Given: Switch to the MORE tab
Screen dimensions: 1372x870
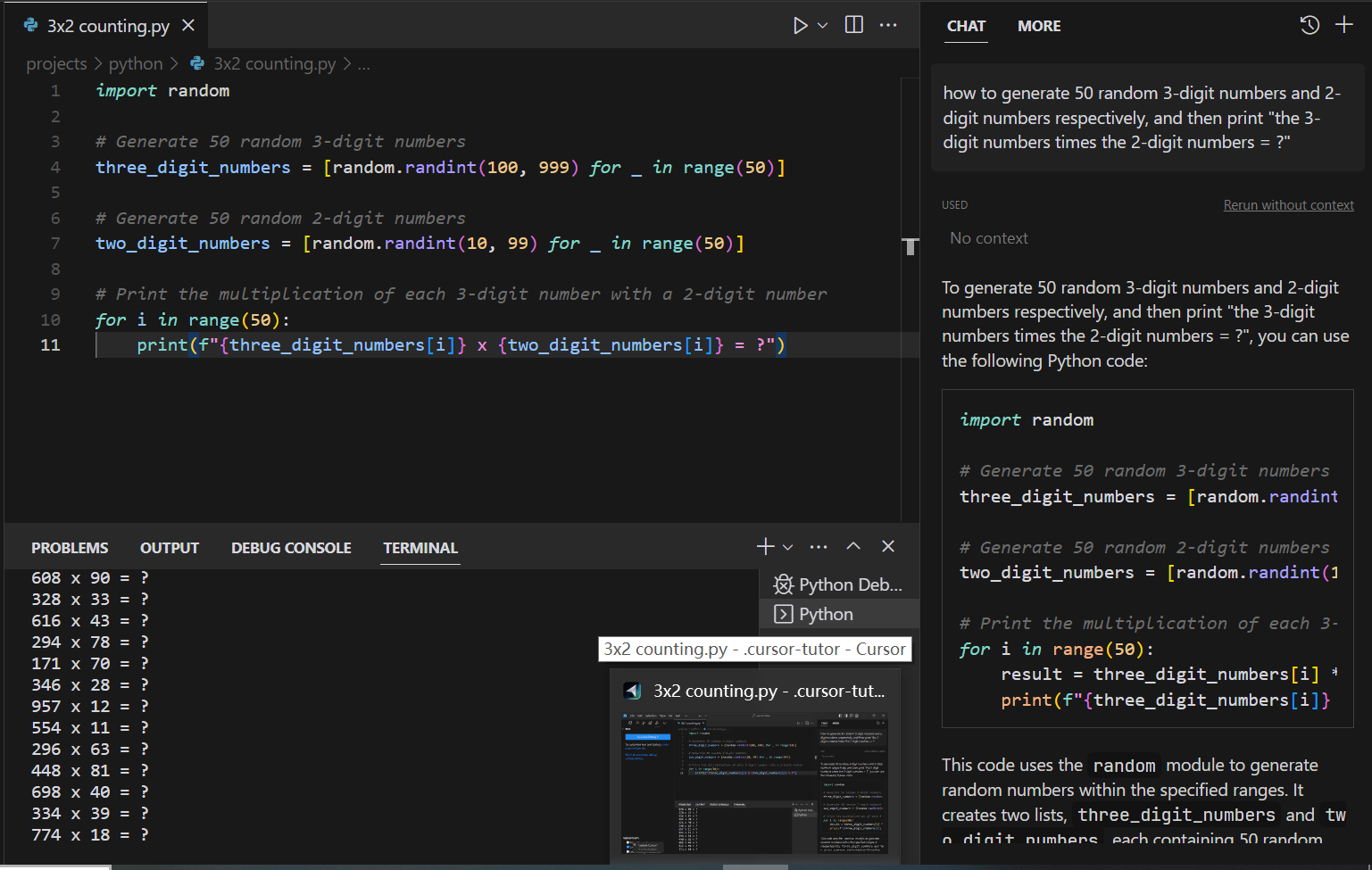Looking at the screenshot, I should (x=1039, y=26).
